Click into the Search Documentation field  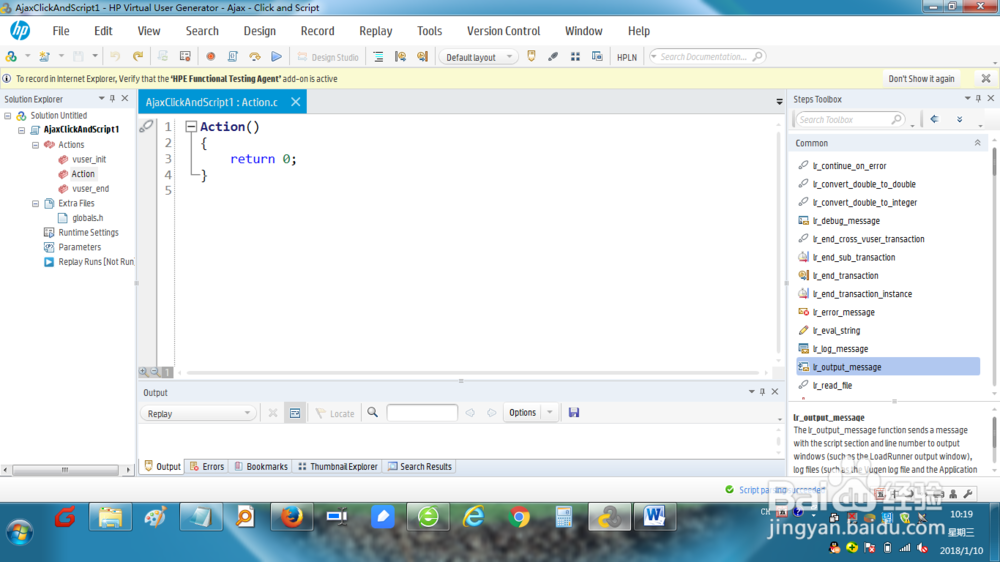tap(707, 57)
